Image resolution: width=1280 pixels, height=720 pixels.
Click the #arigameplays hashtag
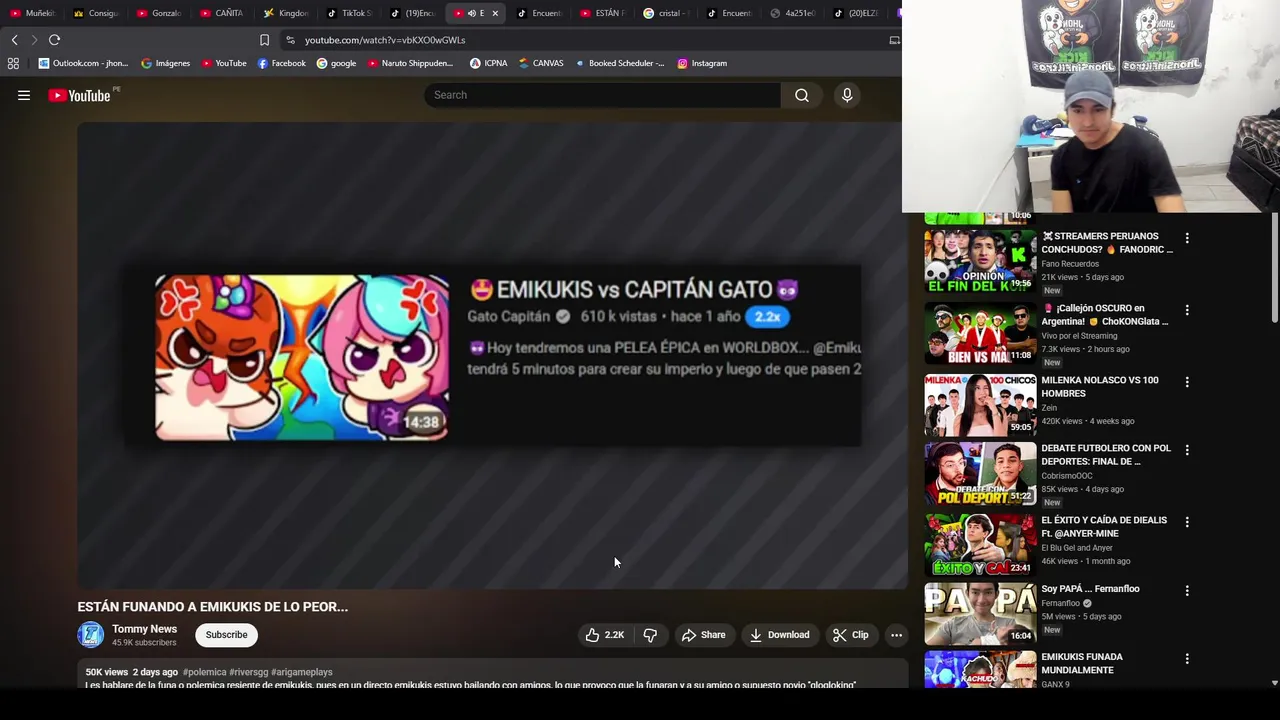point(302,672)
